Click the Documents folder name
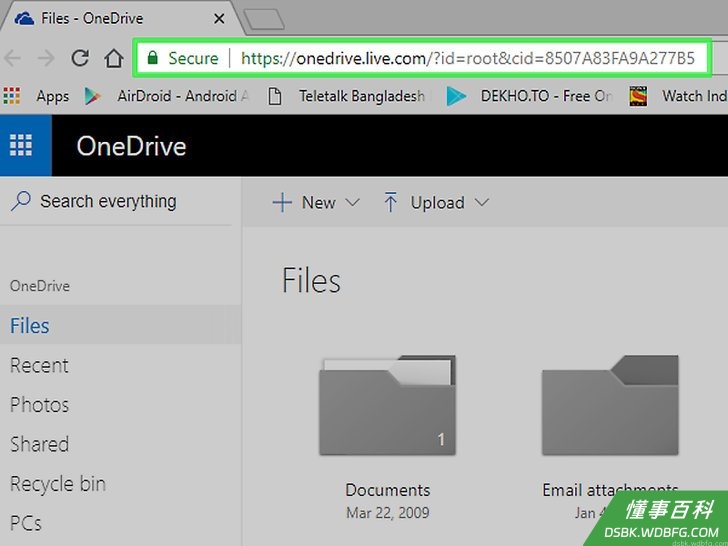Screen dimensions: 728x546 pos(388,490)
